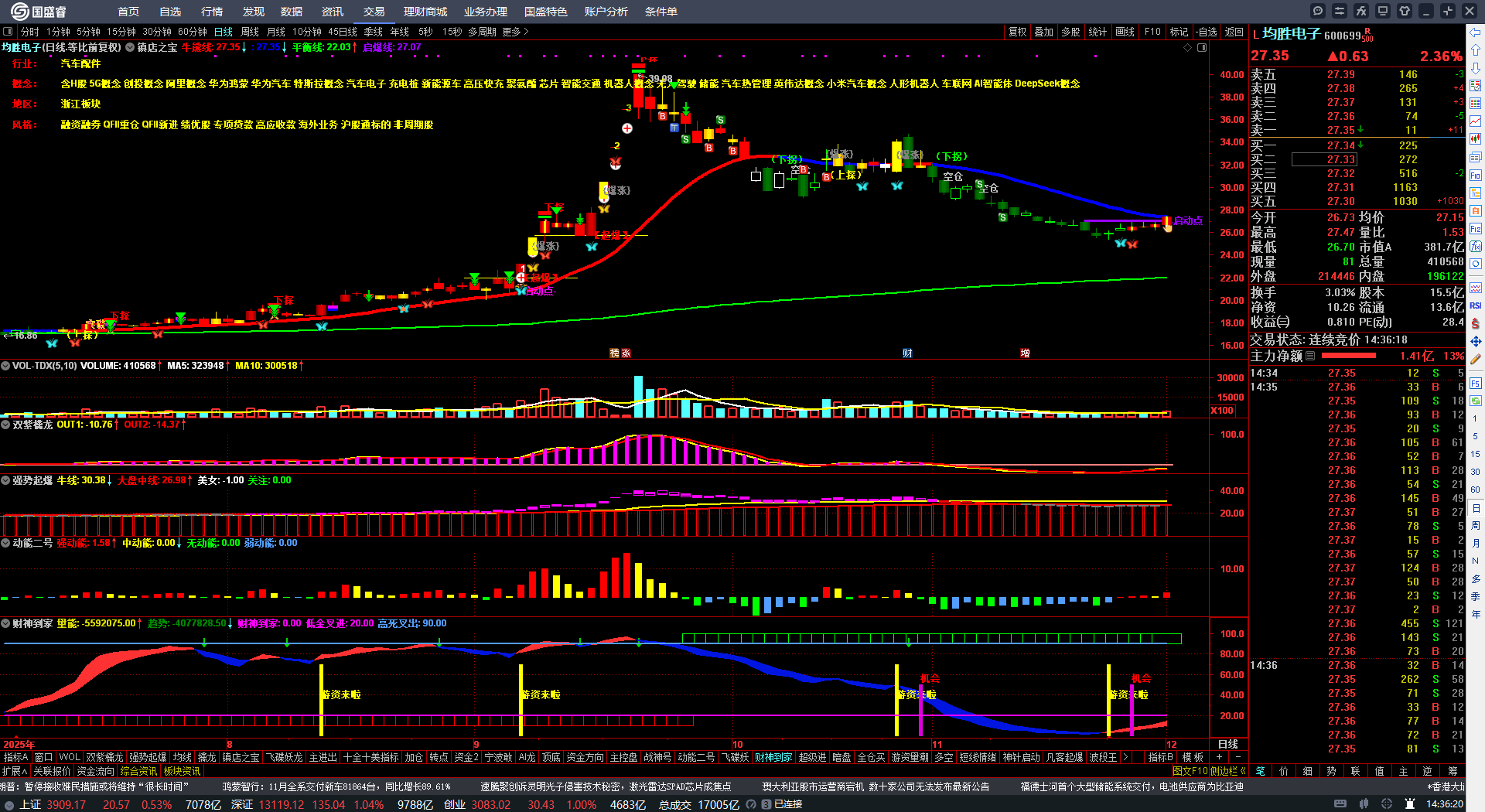Click the up arrow icon in right sidebar

pyautogui.click(x=1476, y=50)
